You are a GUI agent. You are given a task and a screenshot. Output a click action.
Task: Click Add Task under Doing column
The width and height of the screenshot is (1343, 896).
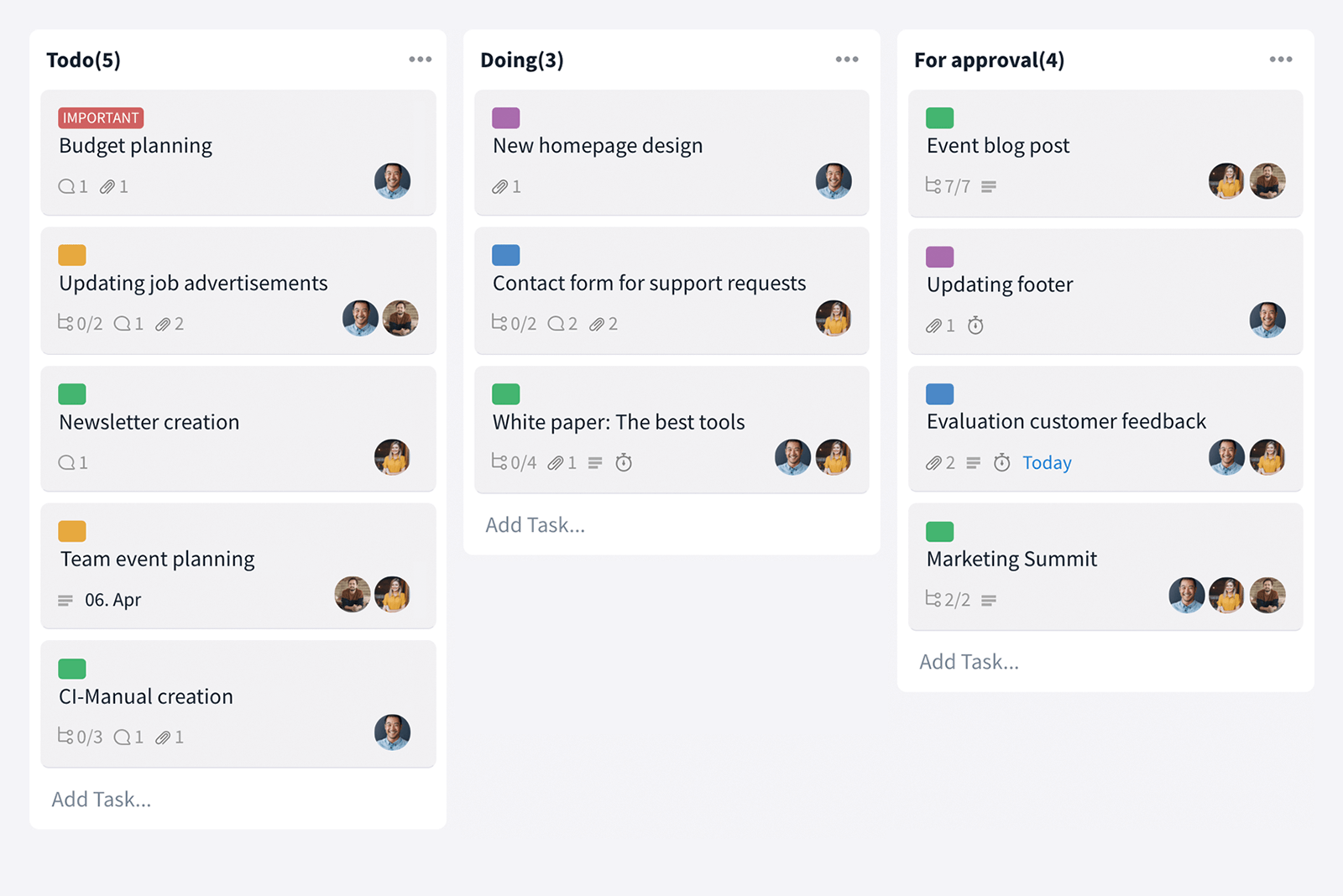point(536,525)
